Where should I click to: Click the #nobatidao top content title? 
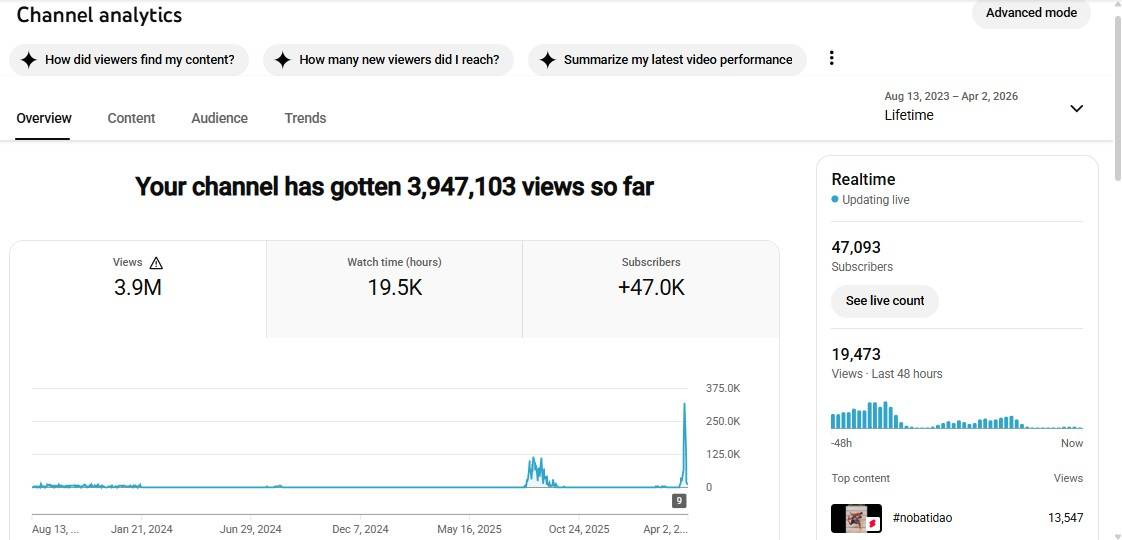922,518
